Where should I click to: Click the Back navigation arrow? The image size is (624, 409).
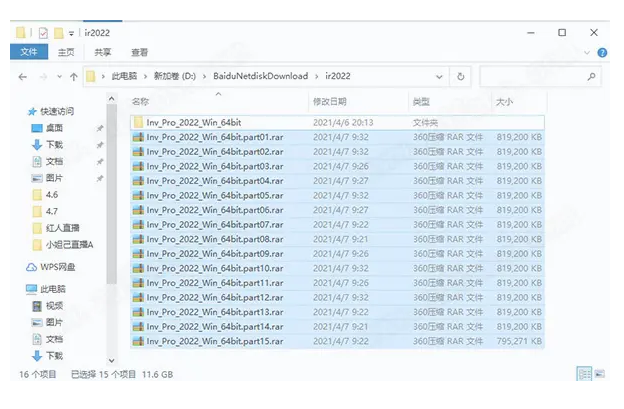[23, 77]
